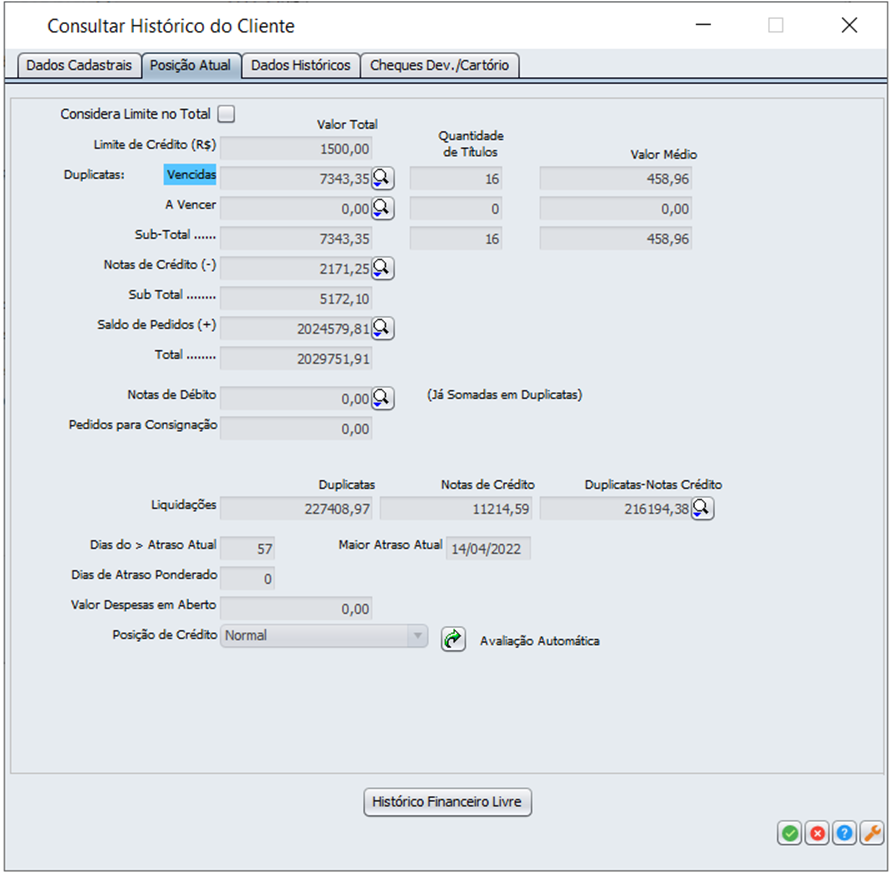Toggle Considera Limite no Total checkbox

(x=226, y=114)
